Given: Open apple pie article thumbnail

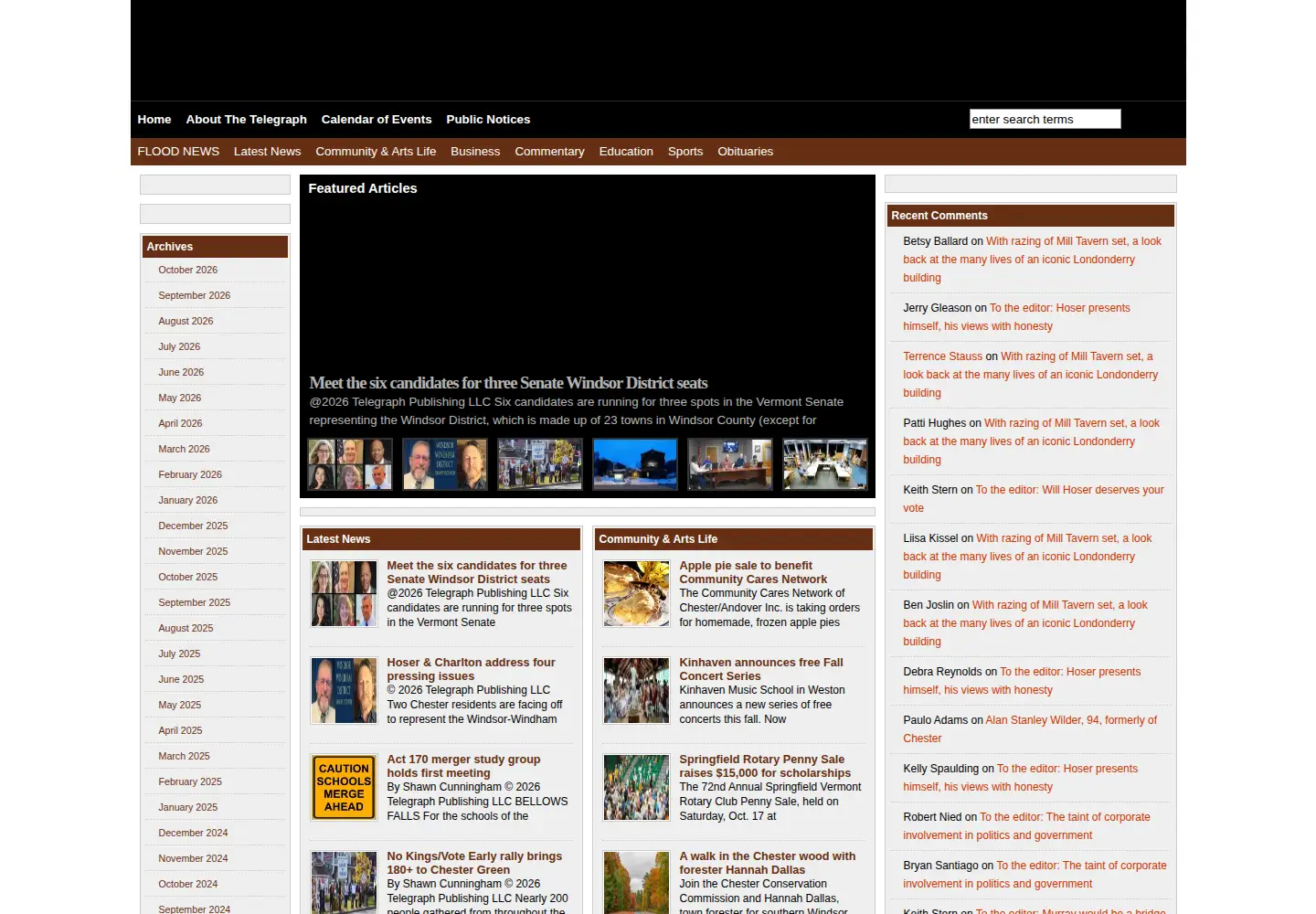Looking at the screenshot, I should [636, 594].
